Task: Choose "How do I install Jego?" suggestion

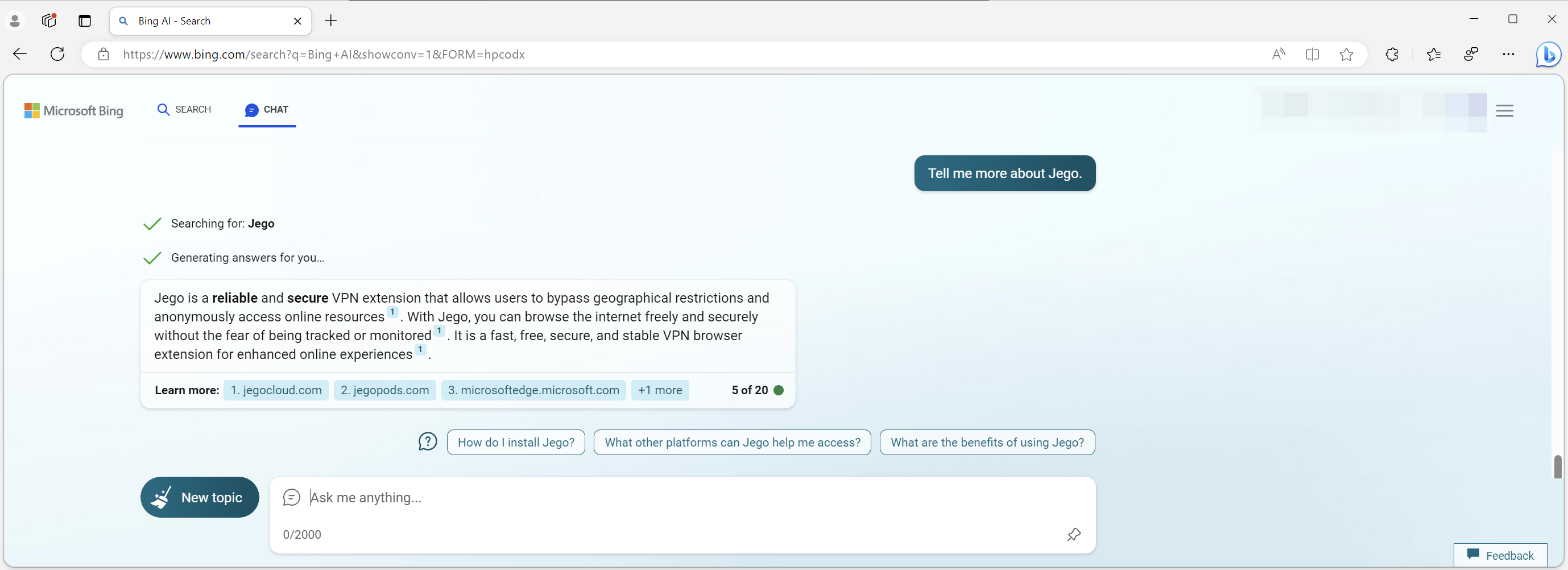Action: point(516,443)
